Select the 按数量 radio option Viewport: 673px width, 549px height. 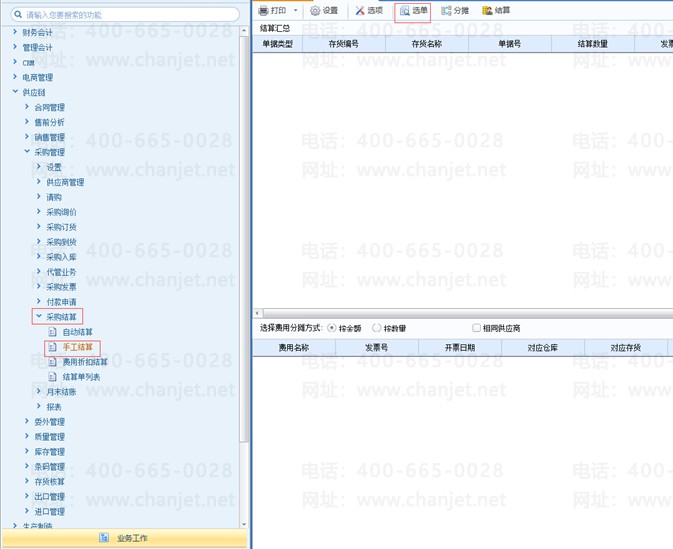click(x=376, y=328)
